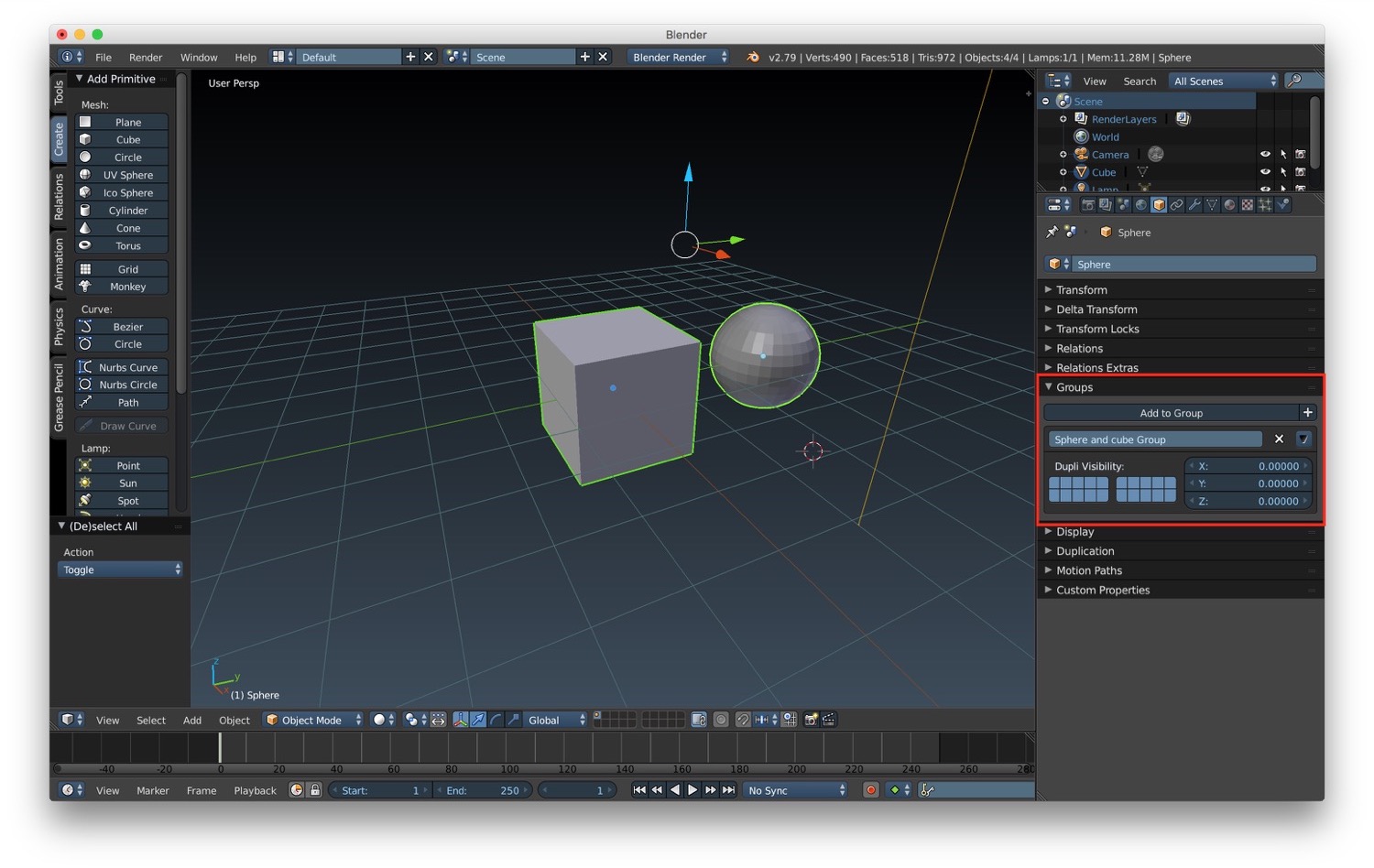This screenshot has width=1374, height=868.
Task: Click the timeline End frame field
Action: (483, 790)
